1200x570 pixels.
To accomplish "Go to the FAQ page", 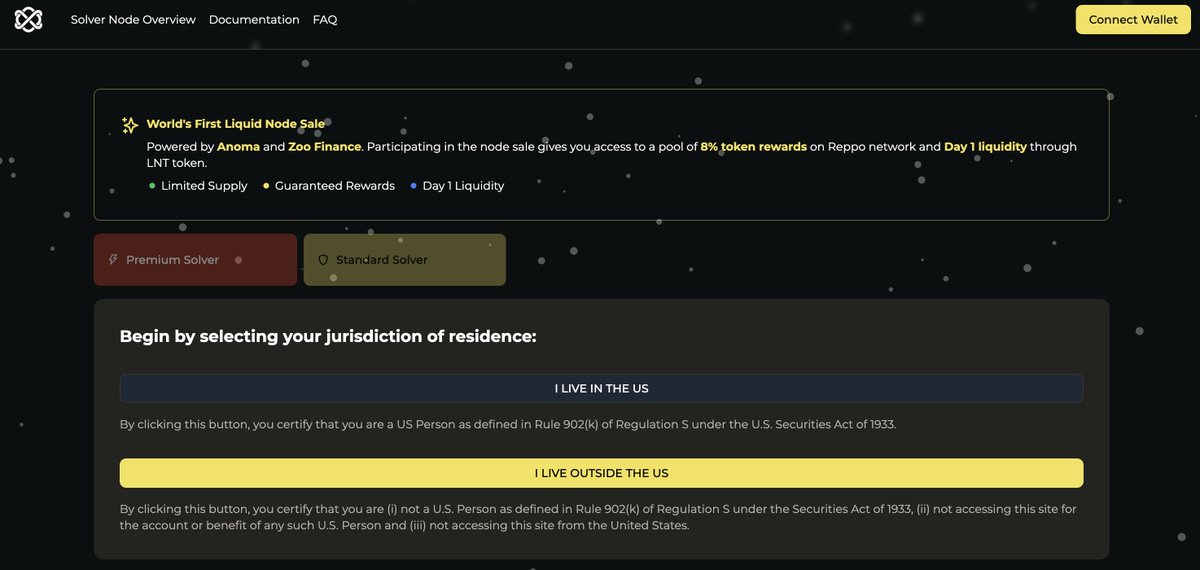I will point(325,20).
